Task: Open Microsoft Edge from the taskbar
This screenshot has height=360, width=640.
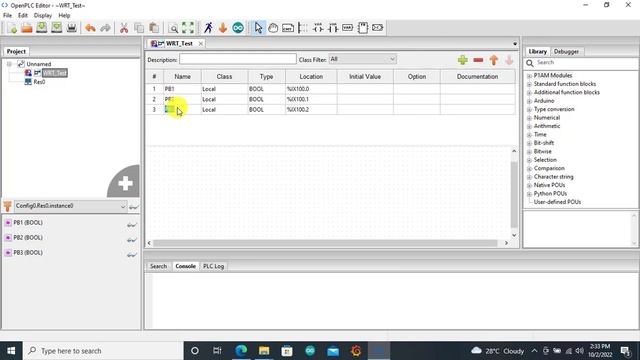Action: coord(241,351)
